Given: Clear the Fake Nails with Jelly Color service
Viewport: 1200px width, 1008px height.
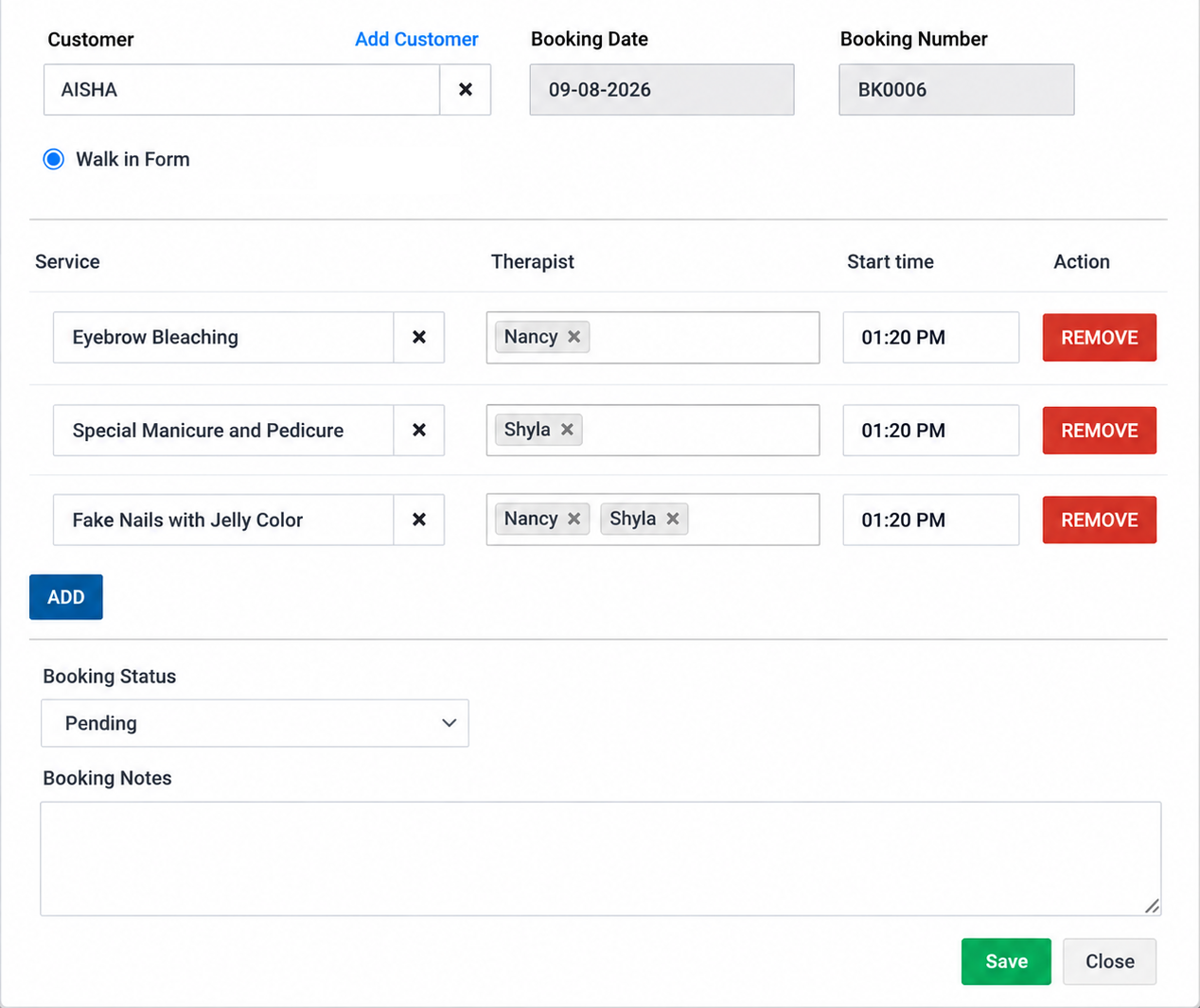Looking at the screenshot, I should point(419,520).
